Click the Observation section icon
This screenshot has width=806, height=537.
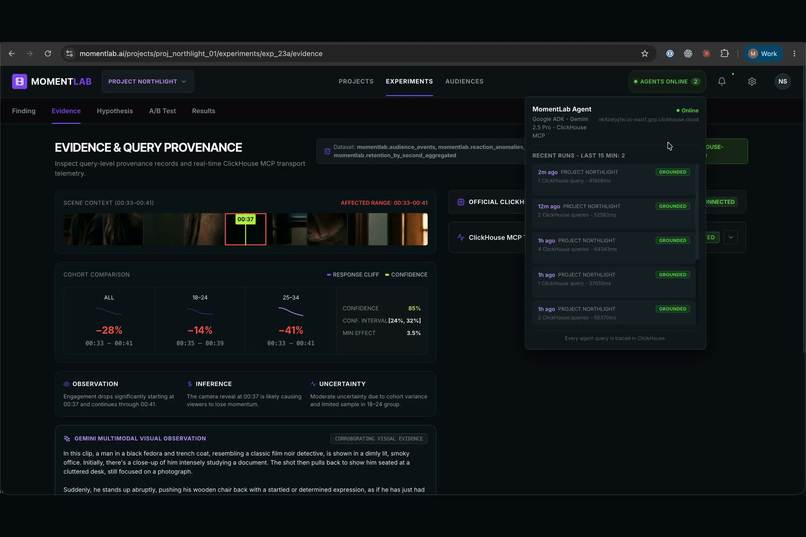click(66, 384)
